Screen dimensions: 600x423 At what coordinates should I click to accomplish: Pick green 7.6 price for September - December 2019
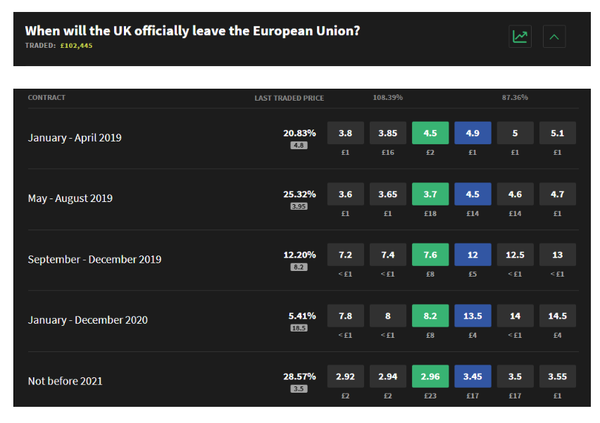tap(430, 255)
